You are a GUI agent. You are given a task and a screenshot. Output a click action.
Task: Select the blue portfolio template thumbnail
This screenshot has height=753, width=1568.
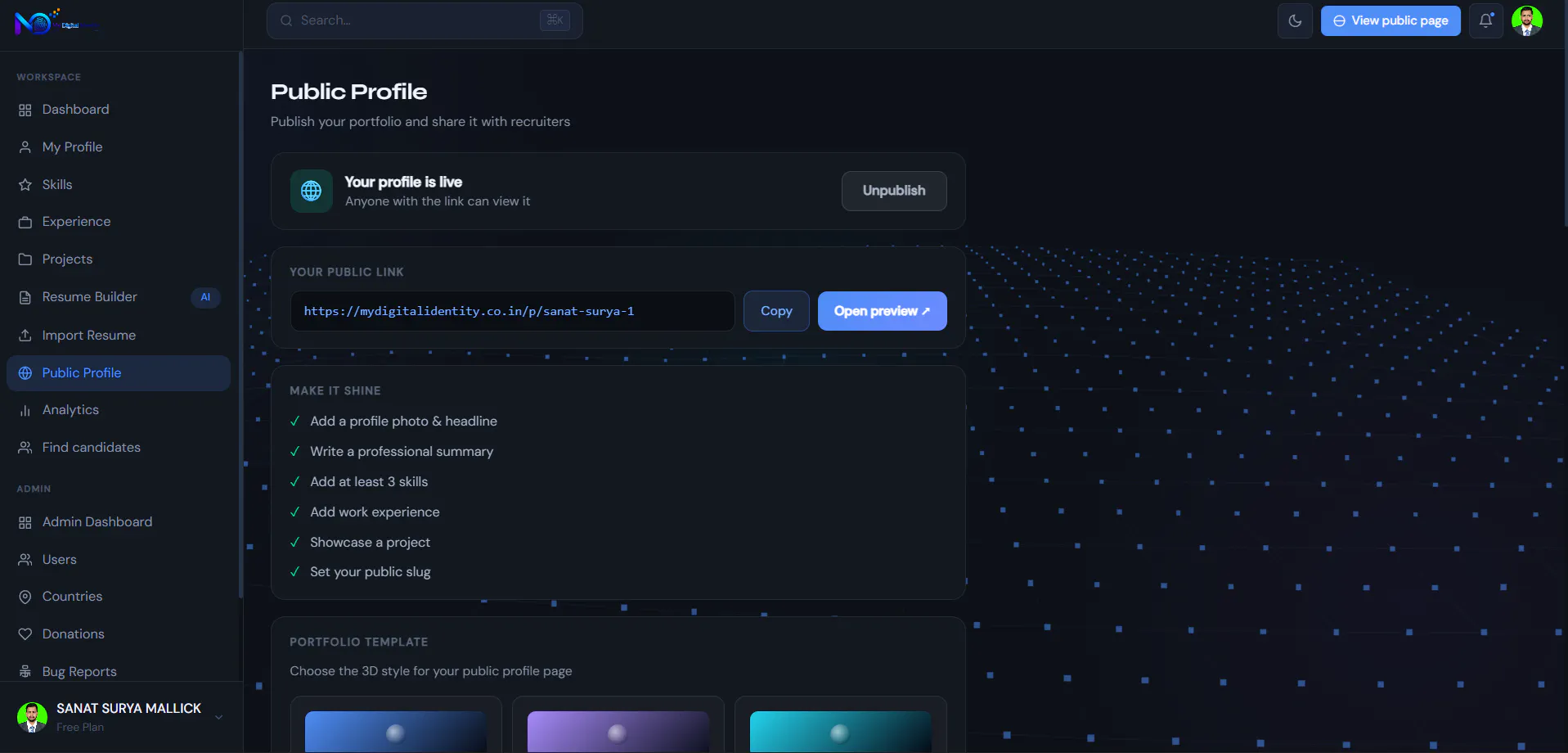pos(396,732)
